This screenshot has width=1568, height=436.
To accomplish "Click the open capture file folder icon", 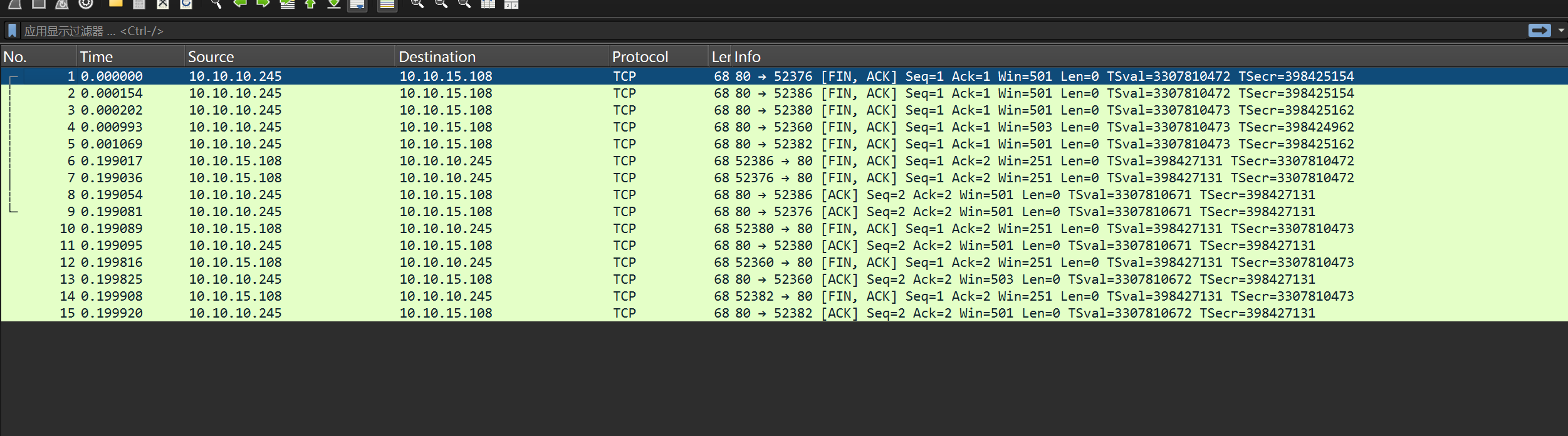I will (115, 4).
